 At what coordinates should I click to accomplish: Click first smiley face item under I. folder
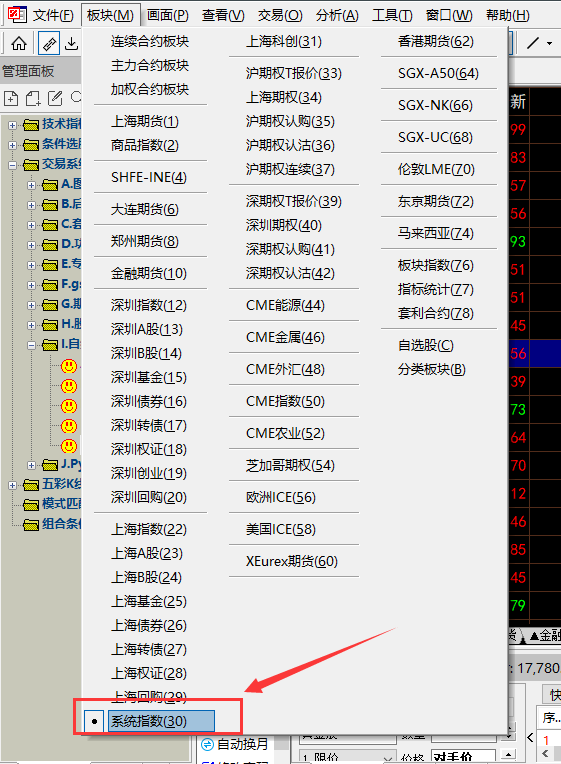point(69,366)
